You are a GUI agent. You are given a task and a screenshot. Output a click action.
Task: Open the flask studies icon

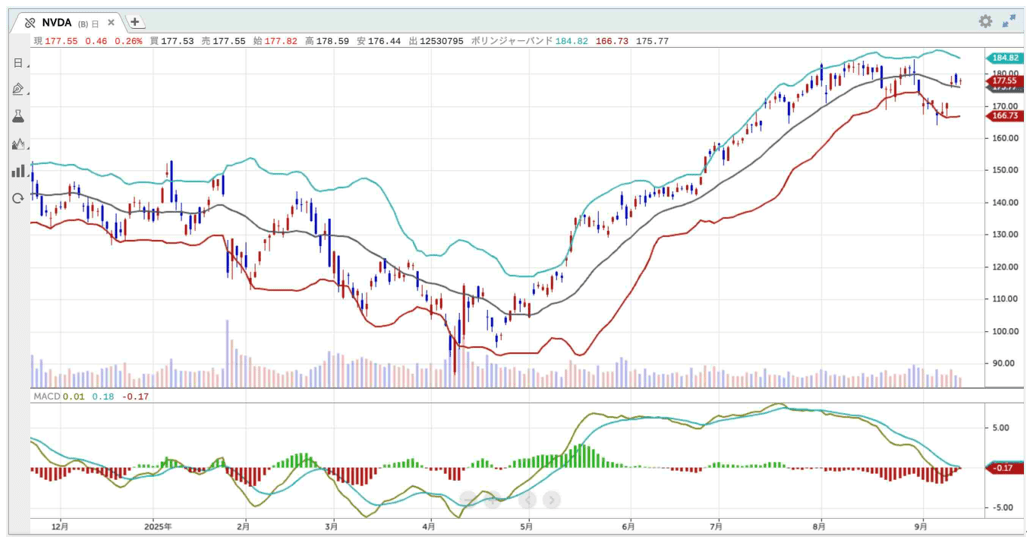(x=18, y=117)
